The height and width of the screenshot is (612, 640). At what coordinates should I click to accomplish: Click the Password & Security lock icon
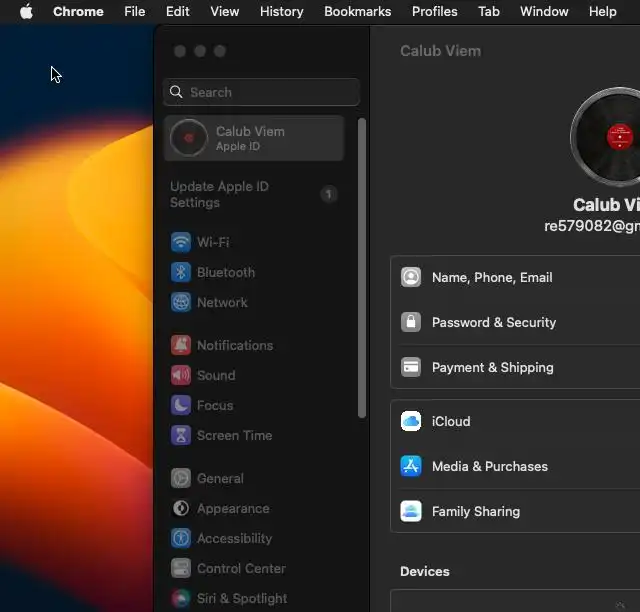[411, 323]
